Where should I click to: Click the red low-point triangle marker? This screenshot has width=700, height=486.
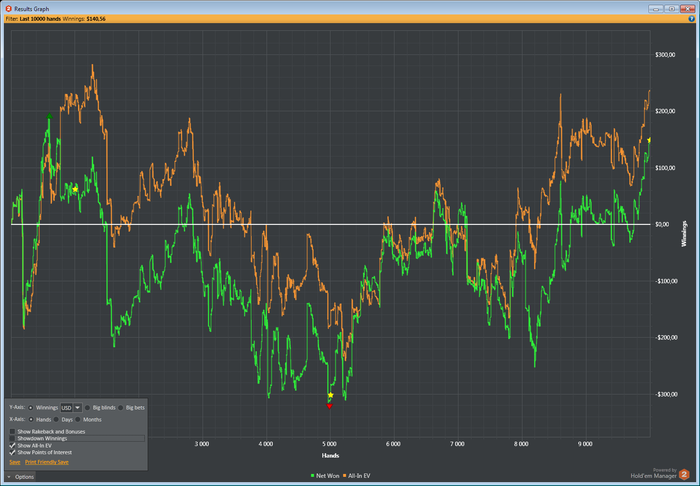(x=329, y=406)
